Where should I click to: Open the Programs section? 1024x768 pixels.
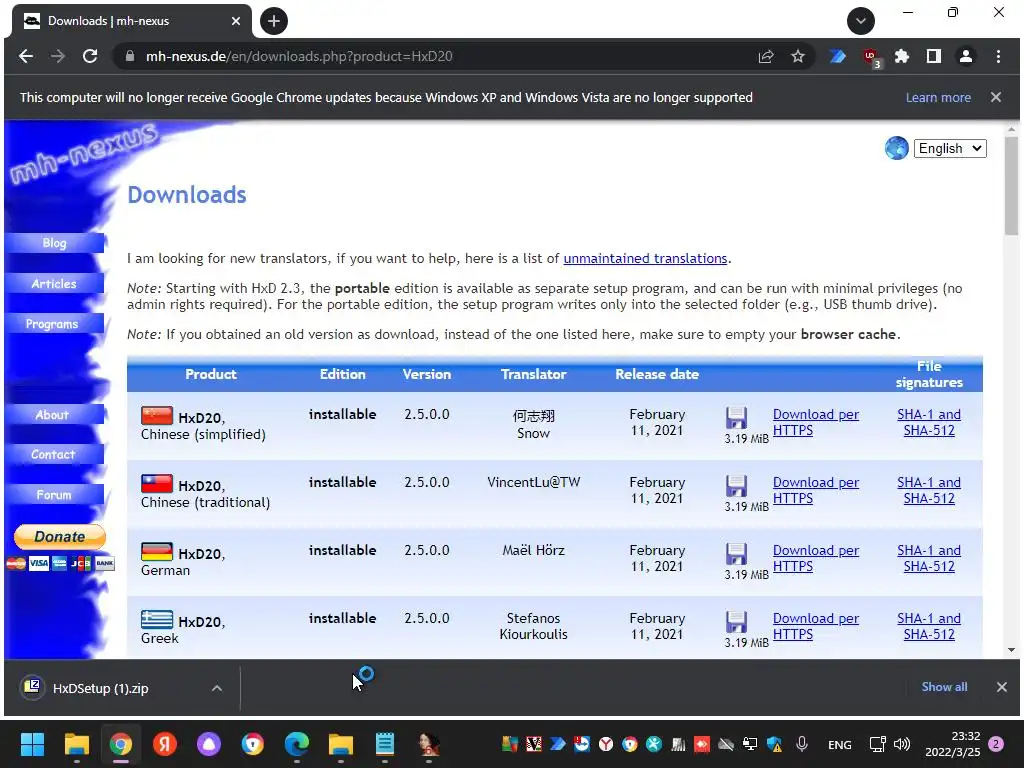(54, 323)
